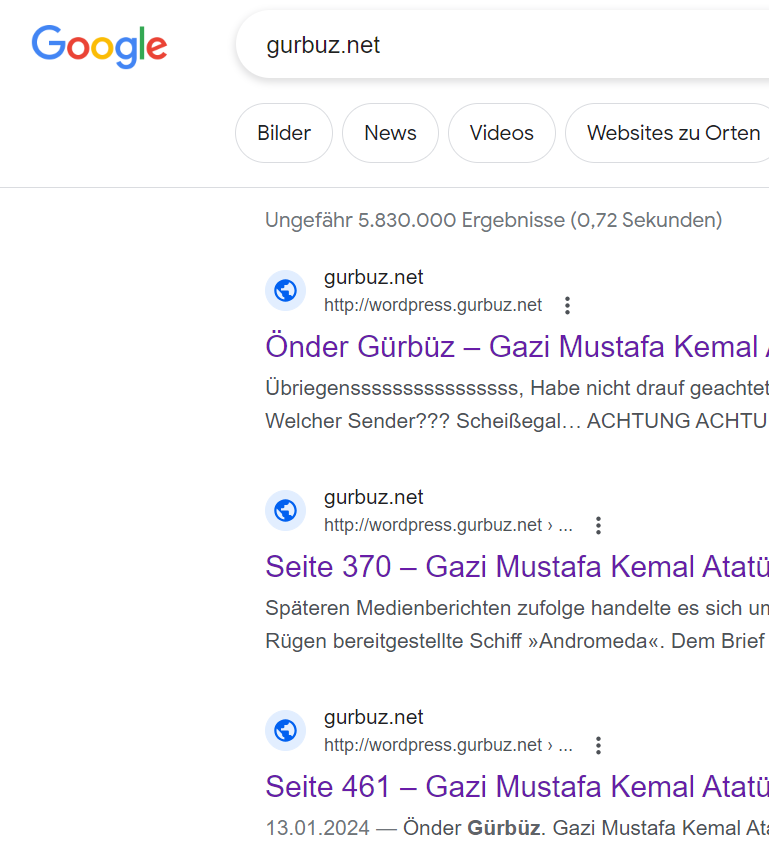Screen dimensions: 769x850
Task: Click the search field containing gurbuz.net
Action: click(502, 44)
